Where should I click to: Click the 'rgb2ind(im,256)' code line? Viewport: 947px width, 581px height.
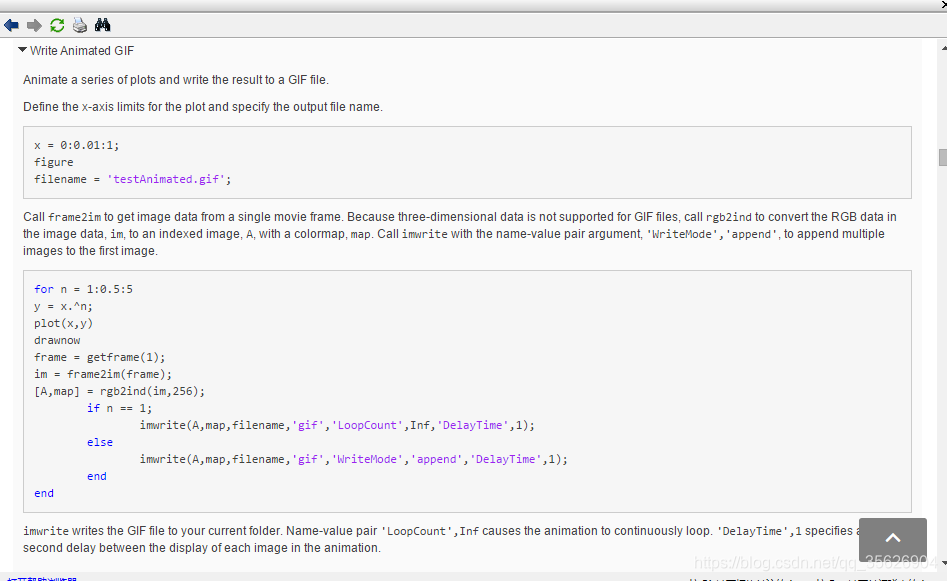pos(120,391)
